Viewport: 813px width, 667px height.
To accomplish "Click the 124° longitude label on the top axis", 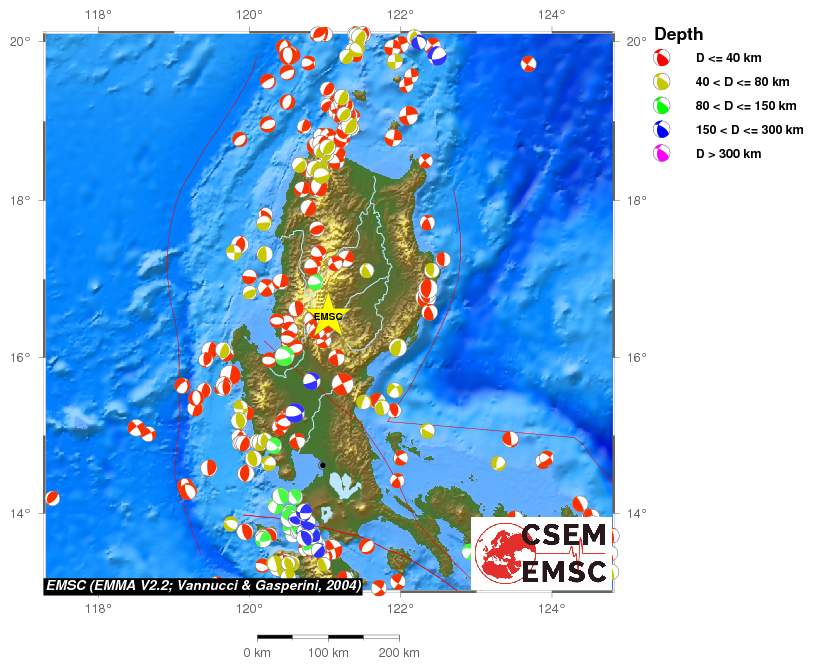I will 552,15.
